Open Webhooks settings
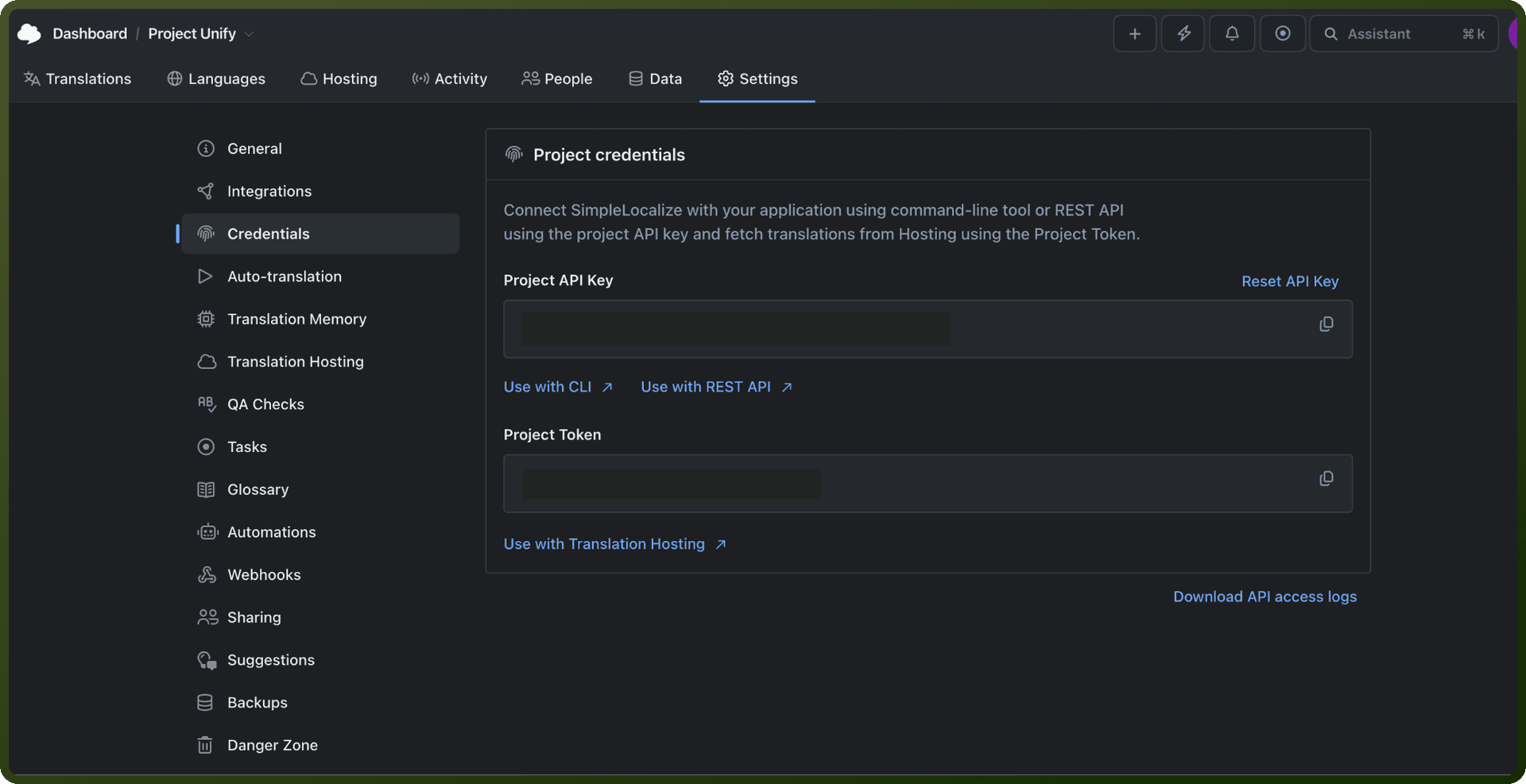1526x784 pixels. (320, 574)
